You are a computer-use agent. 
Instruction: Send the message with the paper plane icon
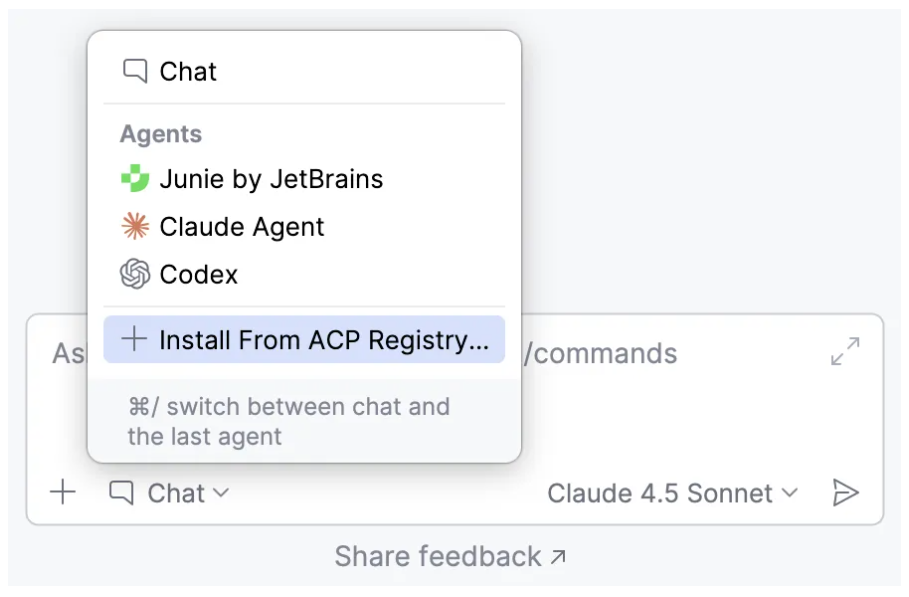pyautogui.click(x=846, y=492)
